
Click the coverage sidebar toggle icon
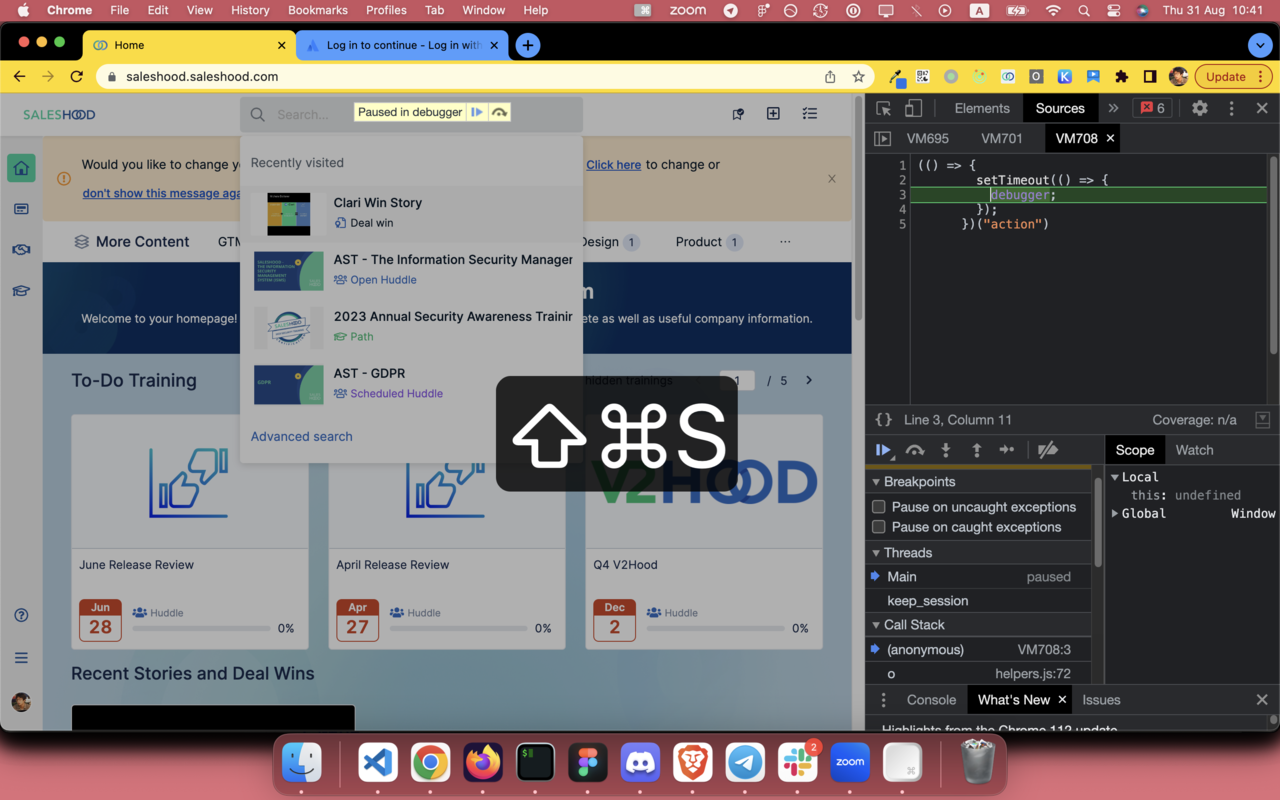pyautogui.click(x=1262, y=420)
